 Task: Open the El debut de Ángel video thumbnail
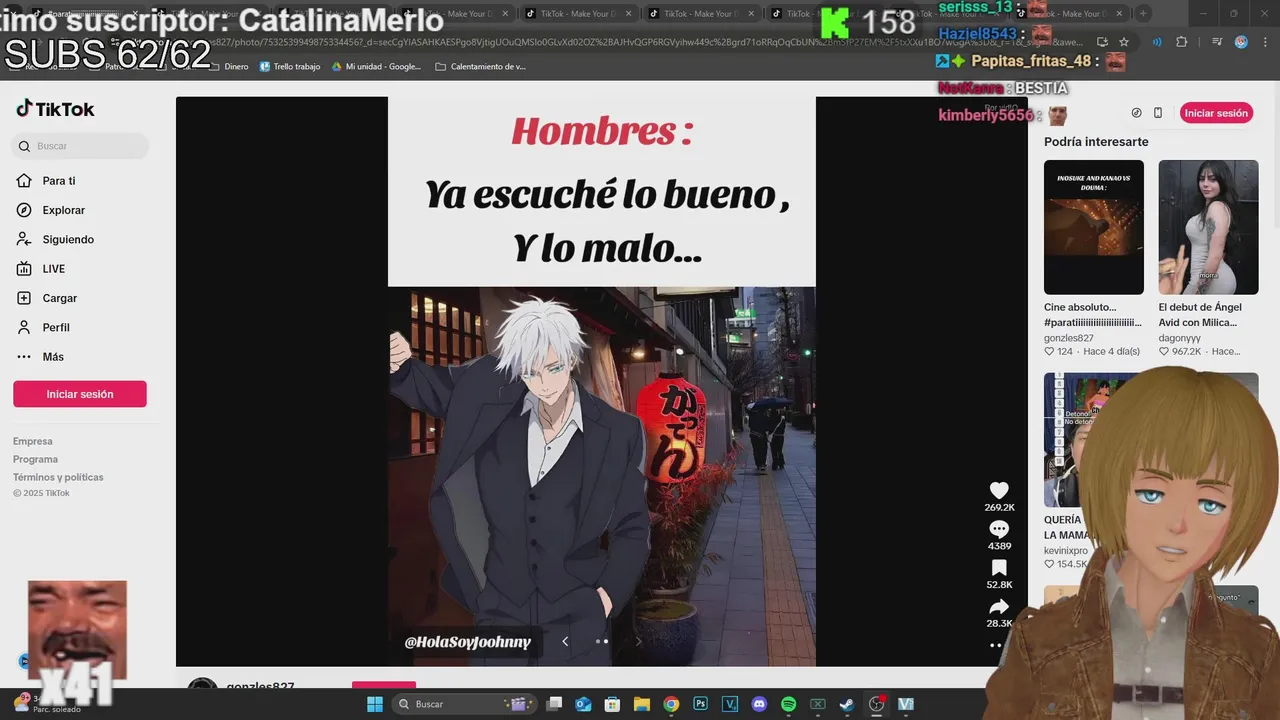click(x=1208, y=227)
